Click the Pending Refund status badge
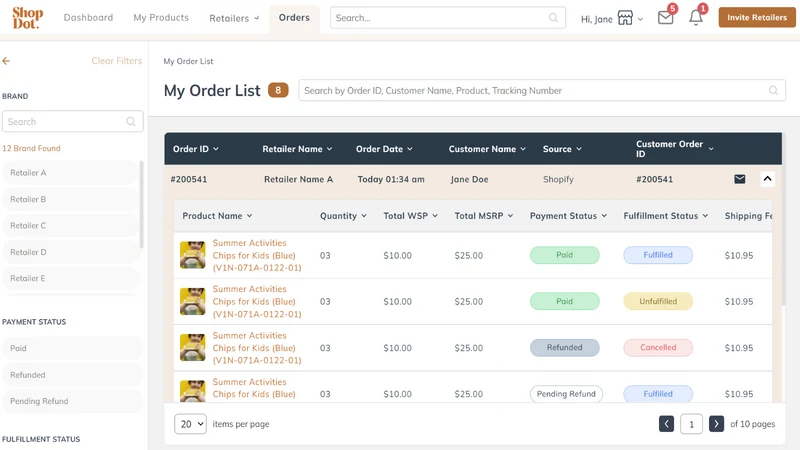800x450 pixels. tap(566, 394)
